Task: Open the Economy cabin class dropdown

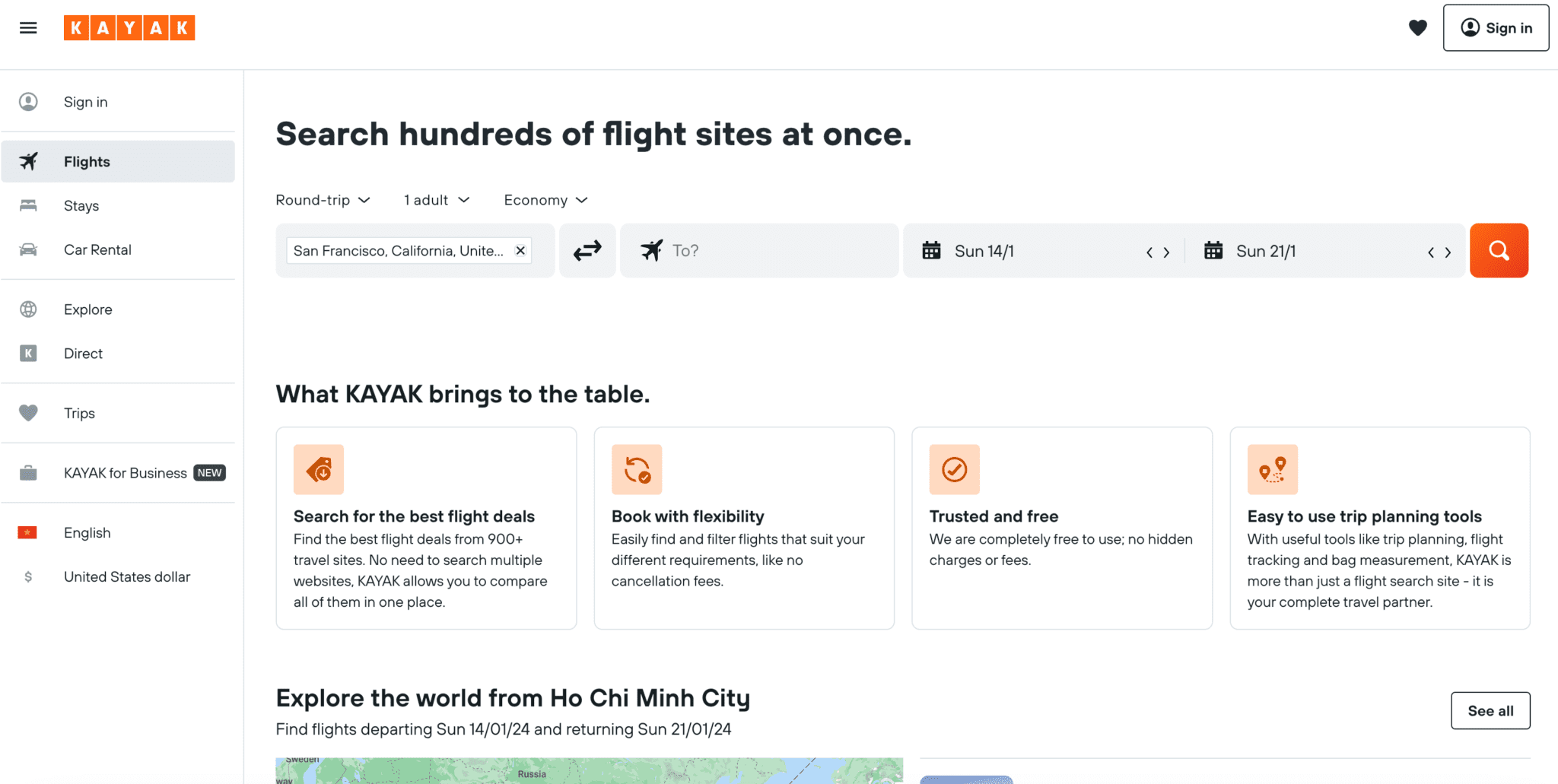Action: 545,199
